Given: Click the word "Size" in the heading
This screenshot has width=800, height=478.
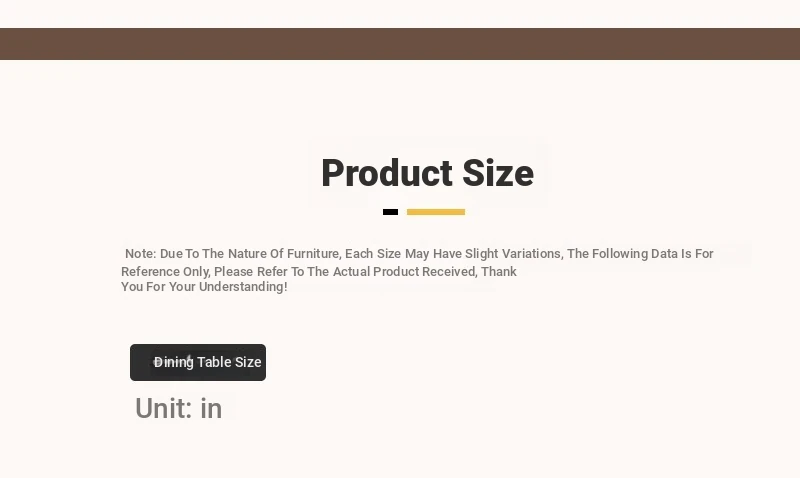Looking at the screenshot, I should 498,173.
